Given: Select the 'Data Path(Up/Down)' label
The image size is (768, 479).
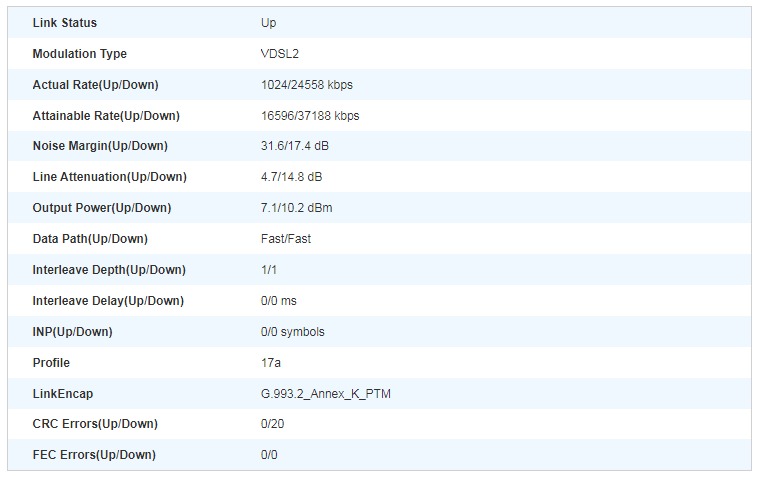Looking at the screenshot, I should 90,239.
